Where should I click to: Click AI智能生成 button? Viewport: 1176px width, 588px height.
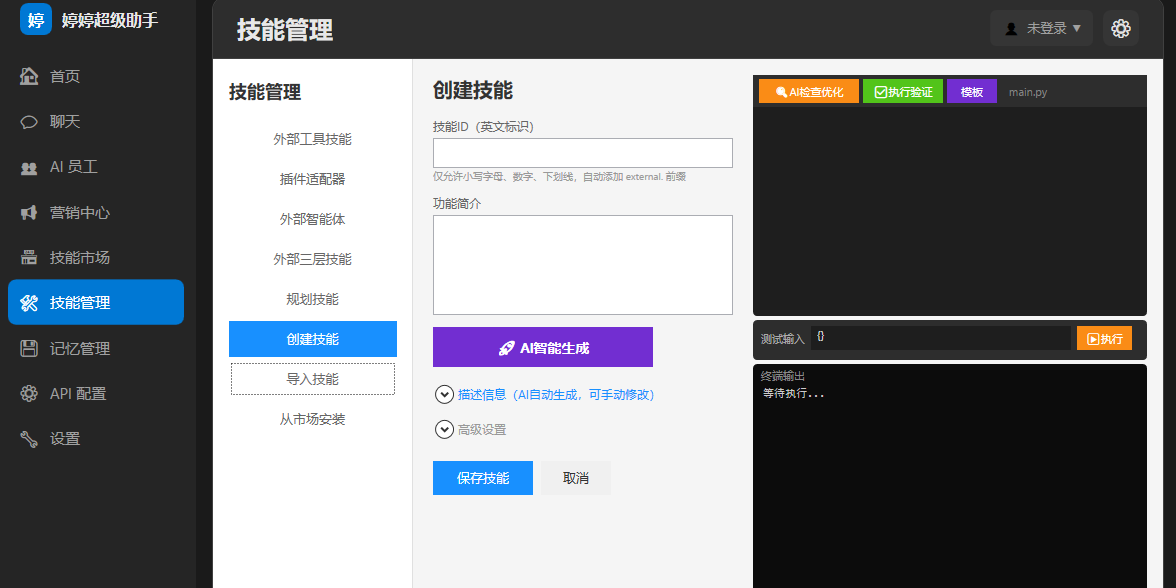pyautogui.click(x=543, y=347)
